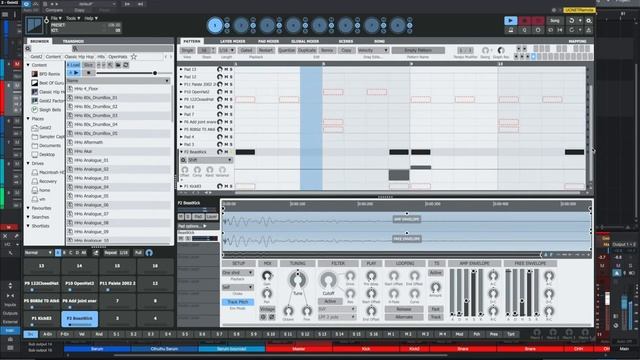This screenshot has height=360, width=640.
Task: Open the Desktop place
Action: [47, 154]
